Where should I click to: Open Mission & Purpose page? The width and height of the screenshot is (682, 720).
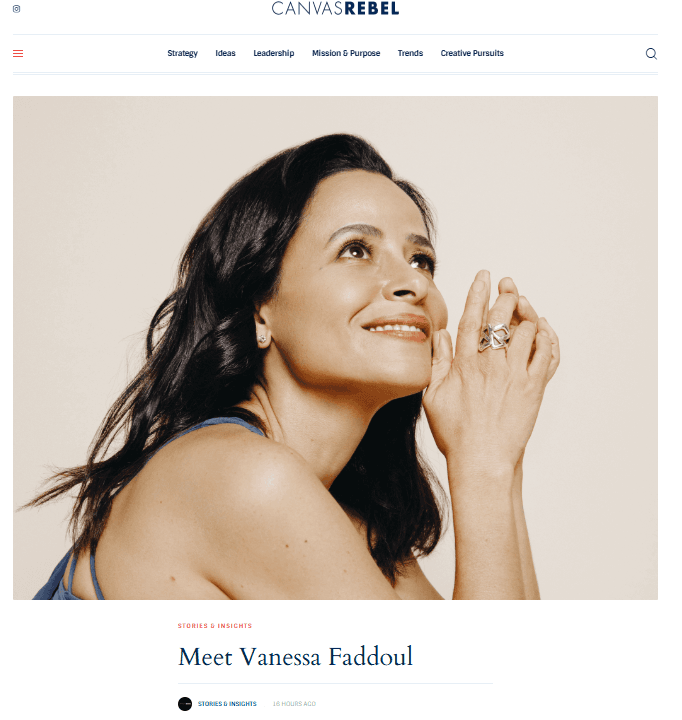pos(346,53)
